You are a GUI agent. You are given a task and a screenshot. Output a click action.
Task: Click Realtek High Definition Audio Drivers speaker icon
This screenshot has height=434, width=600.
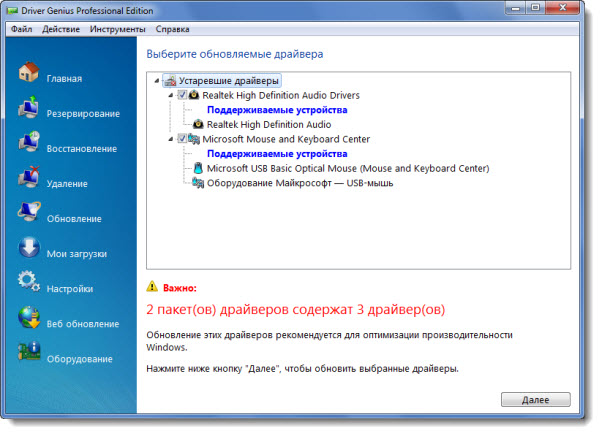point(194,95)
